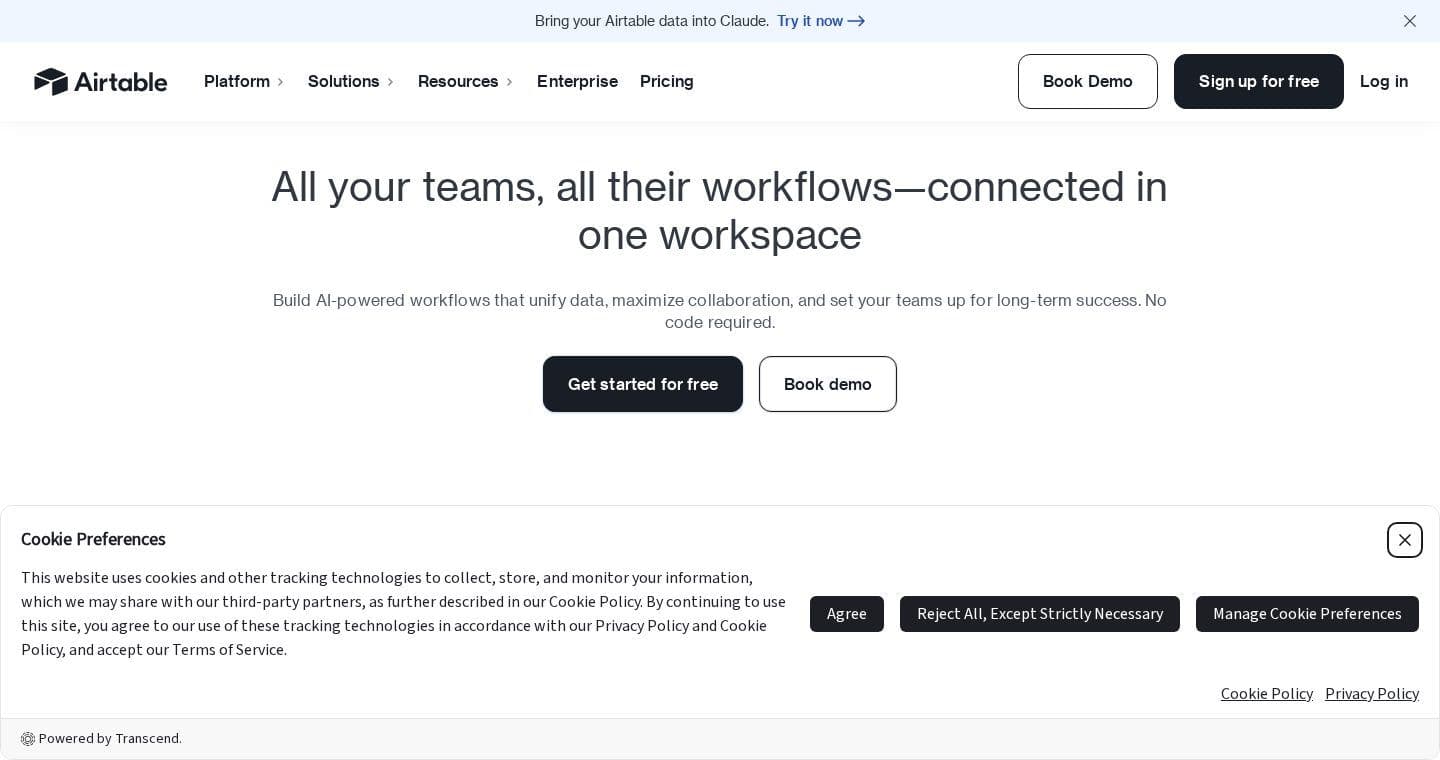Open Manage Cookie Preferences
Viewport: 1440px width, 760px height.
click(1307, 614)
